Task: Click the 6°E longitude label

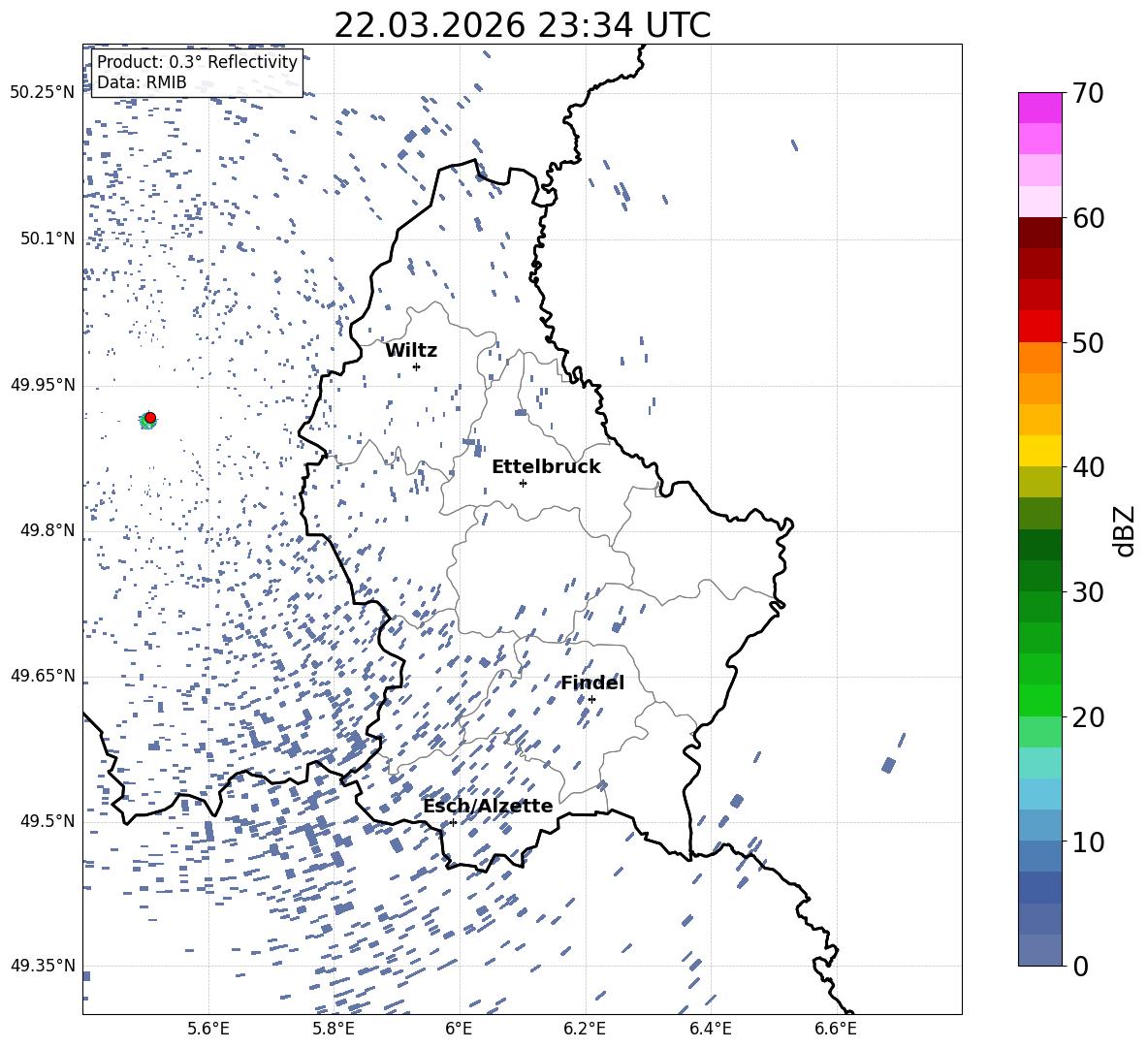Action: (459, 1029)
